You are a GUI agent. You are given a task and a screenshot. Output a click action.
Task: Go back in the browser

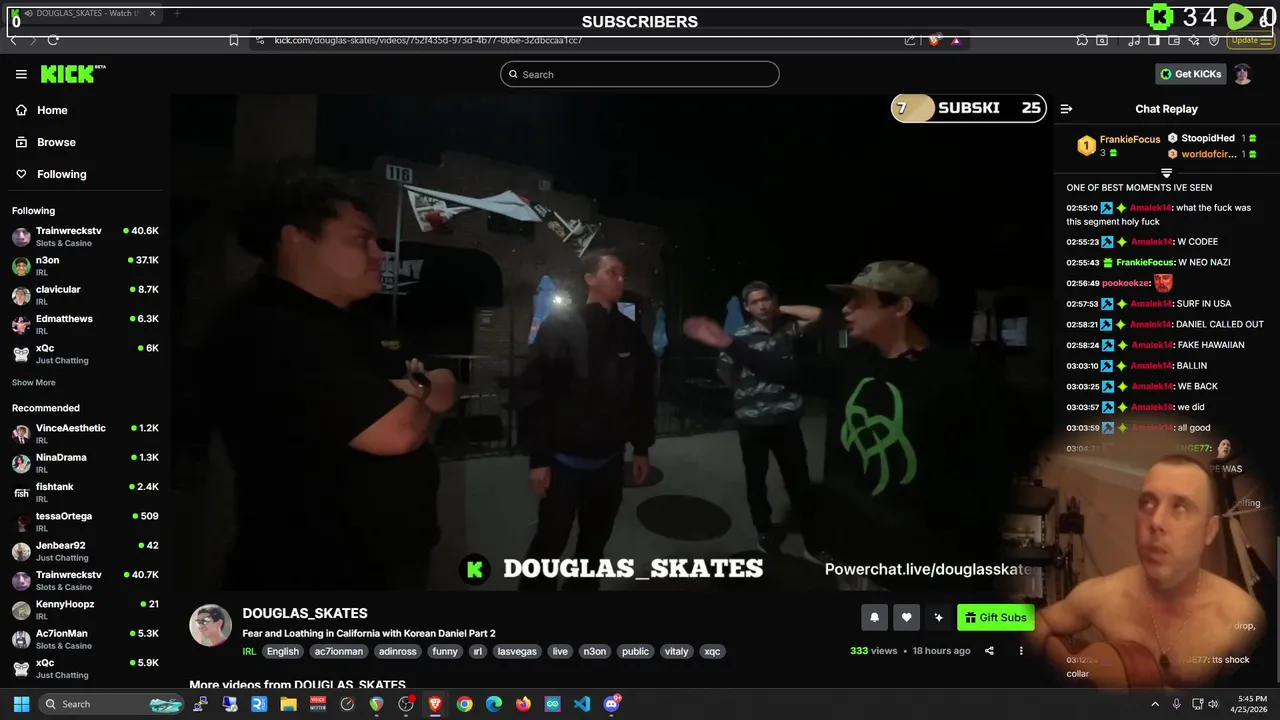click(x=13, y=40)
